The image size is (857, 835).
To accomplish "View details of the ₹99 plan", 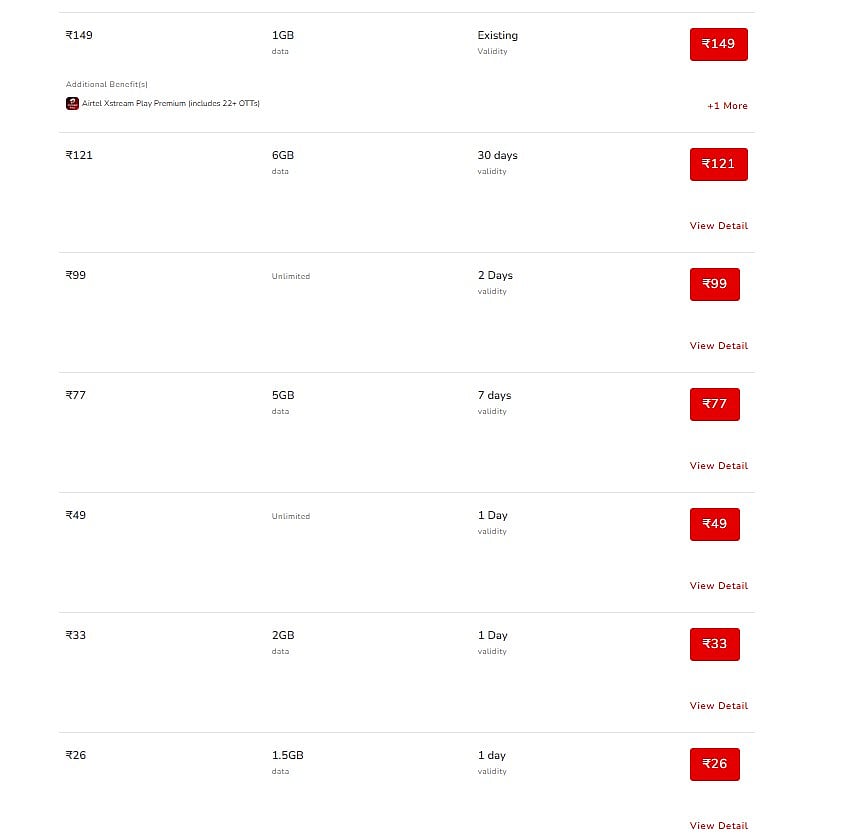I will [718, 346].
